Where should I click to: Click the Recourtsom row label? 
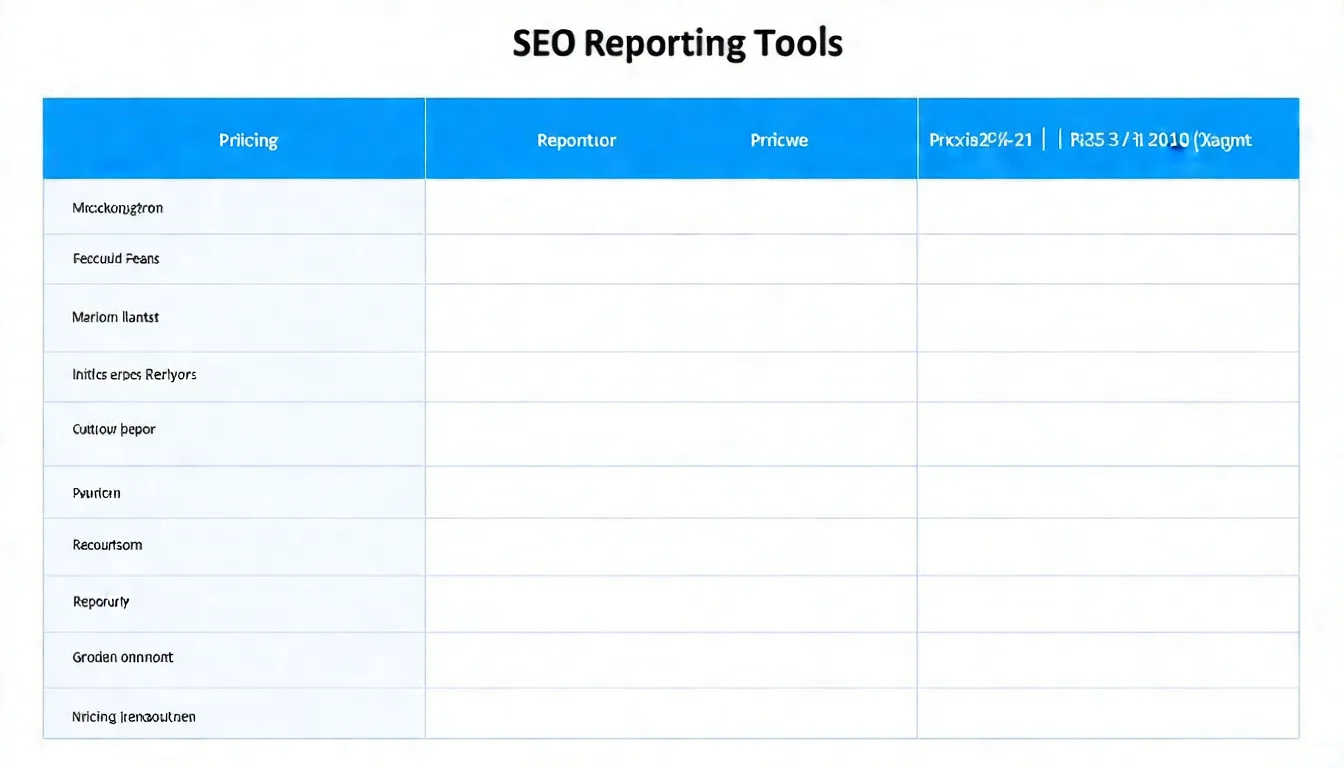[x=107, y=545]
